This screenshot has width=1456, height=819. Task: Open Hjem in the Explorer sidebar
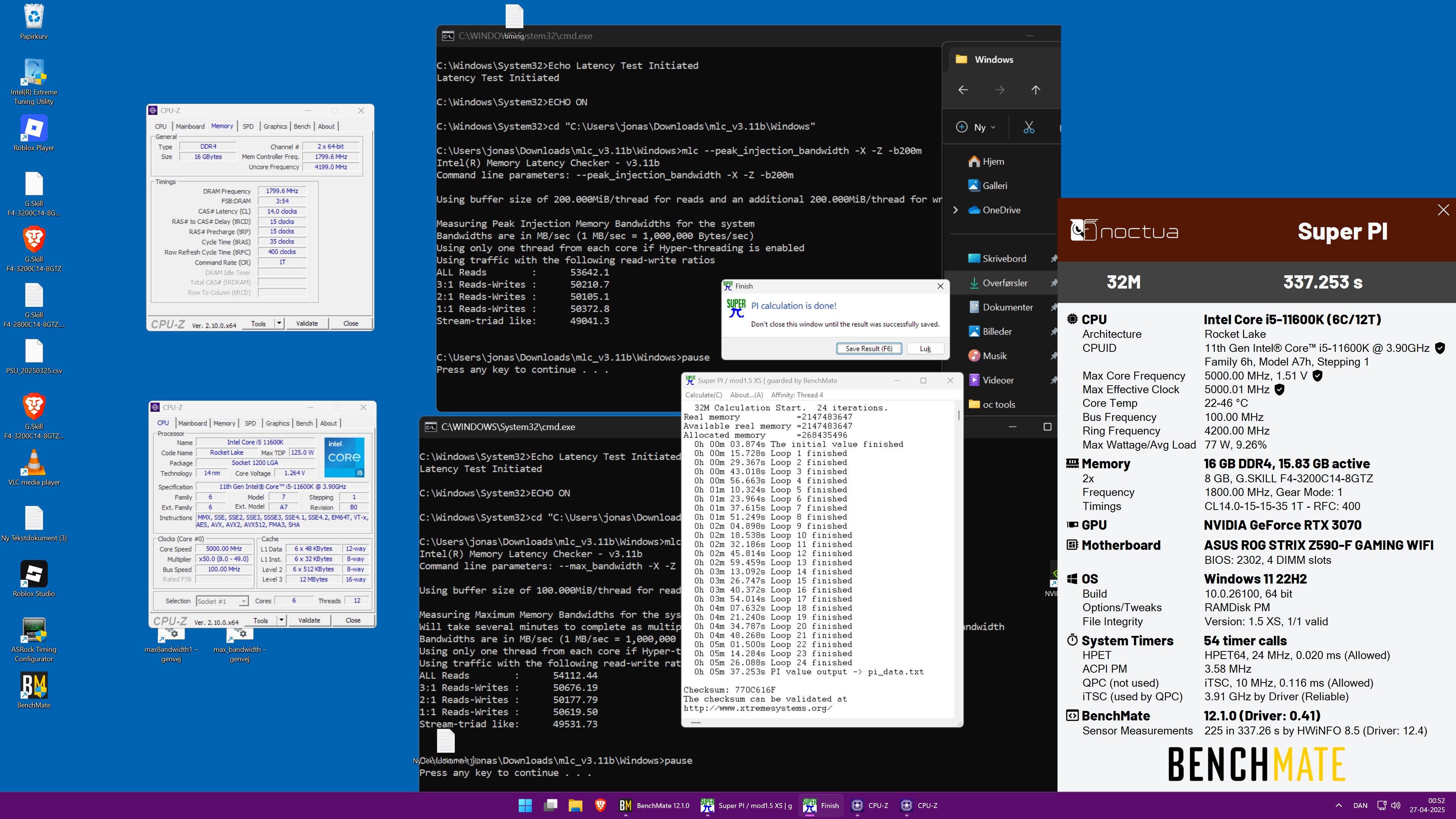993,162
